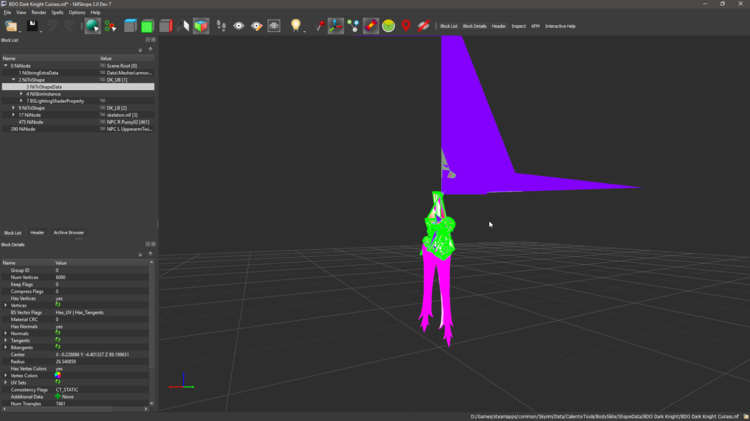Click the Header toolbar button
The image size is (750, 421).
(498, 26)
